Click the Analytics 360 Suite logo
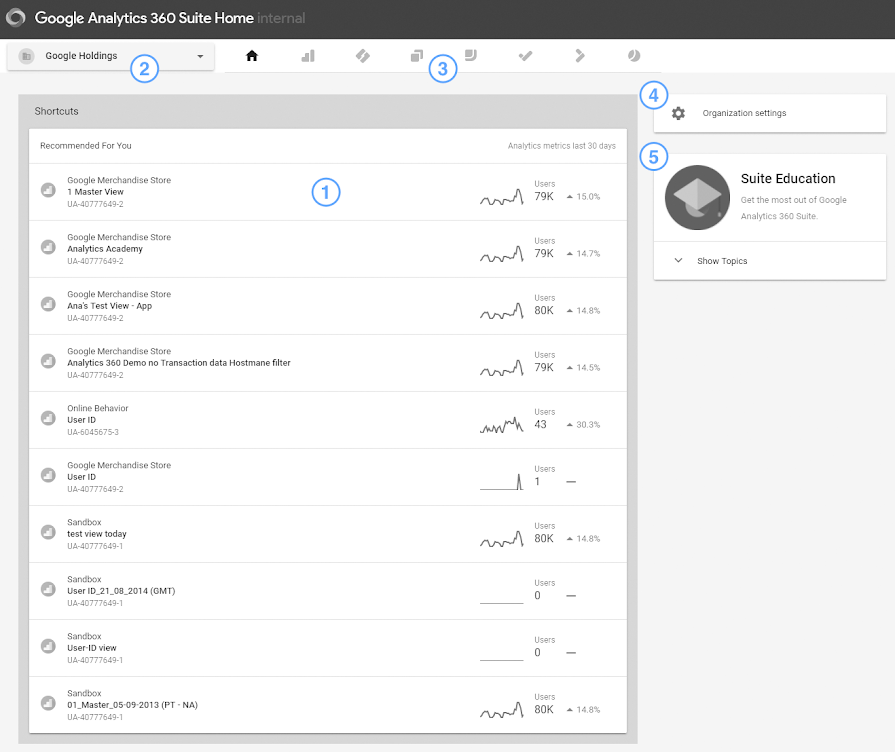The image size is (895, 752). pyautogui.click(x=16, y=18)
